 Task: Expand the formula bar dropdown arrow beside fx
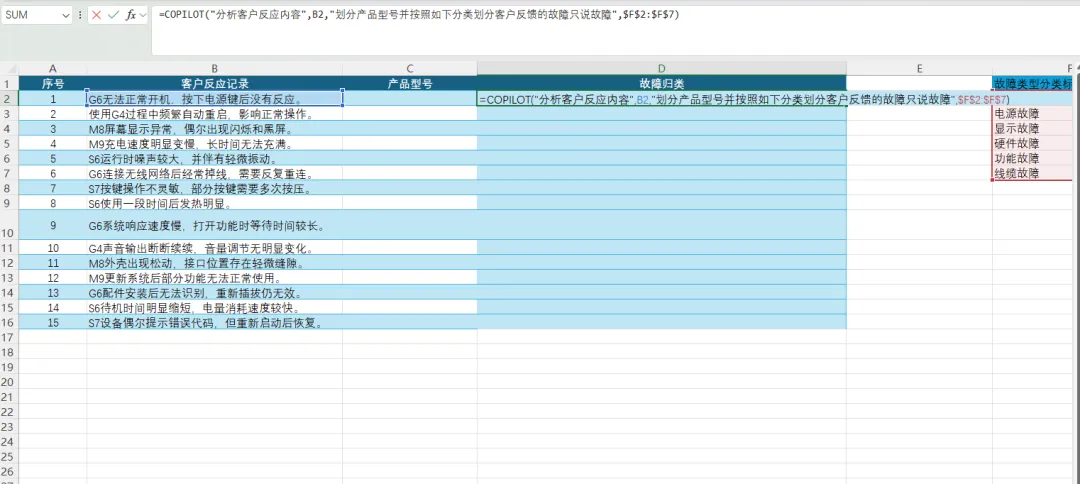(143, 15)
